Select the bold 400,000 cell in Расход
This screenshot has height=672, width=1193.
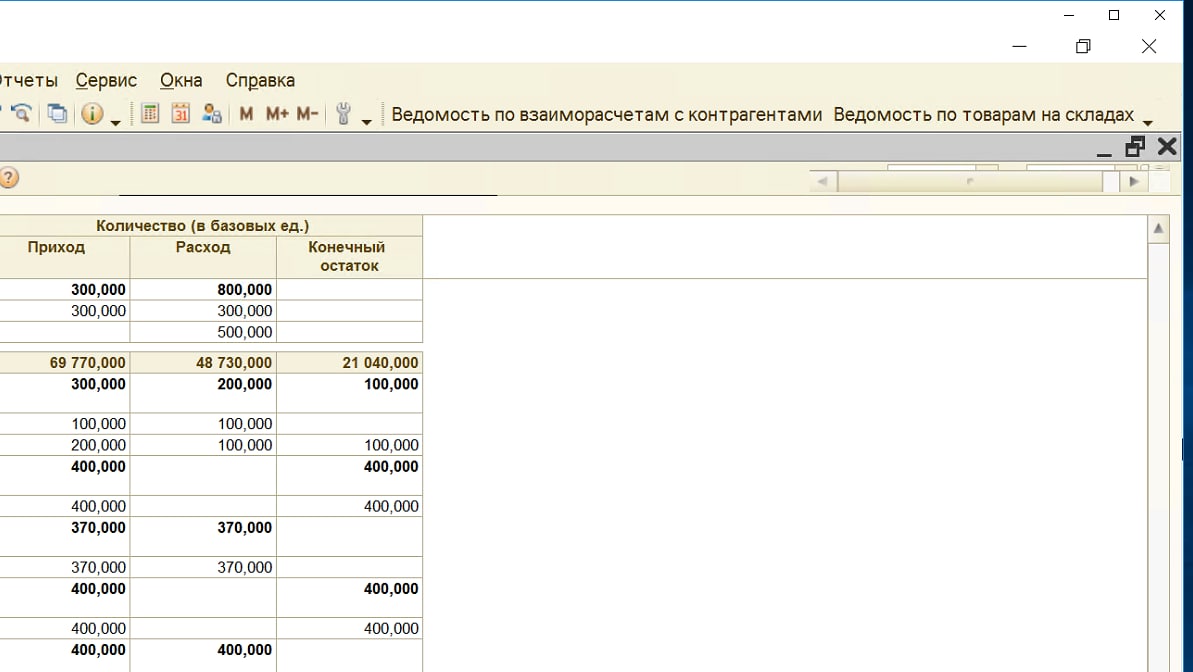pos(203,655)
